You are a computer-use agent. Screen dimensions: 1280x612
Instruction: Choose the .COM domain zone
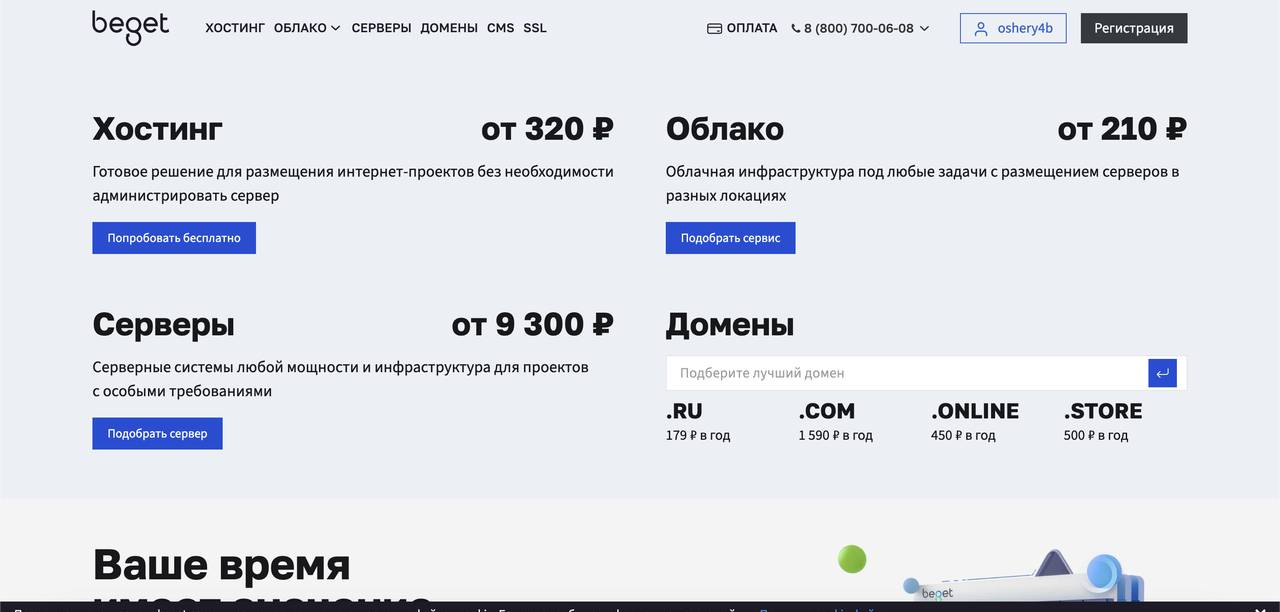pos(827,411)
